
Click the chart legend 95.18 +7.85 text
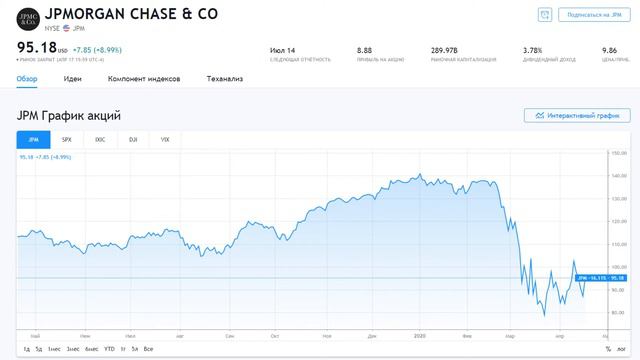pos(45,157)
